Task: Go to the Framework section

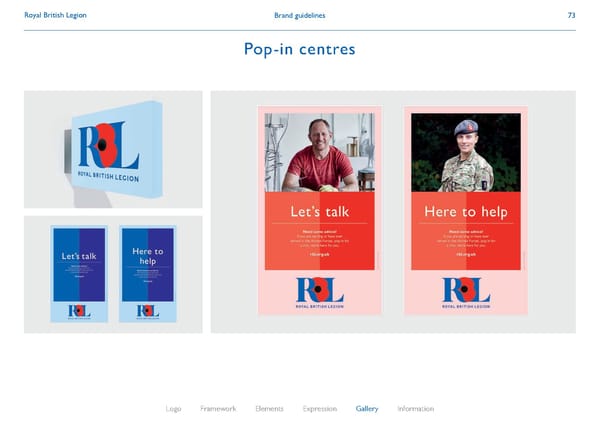Action: 218,408
